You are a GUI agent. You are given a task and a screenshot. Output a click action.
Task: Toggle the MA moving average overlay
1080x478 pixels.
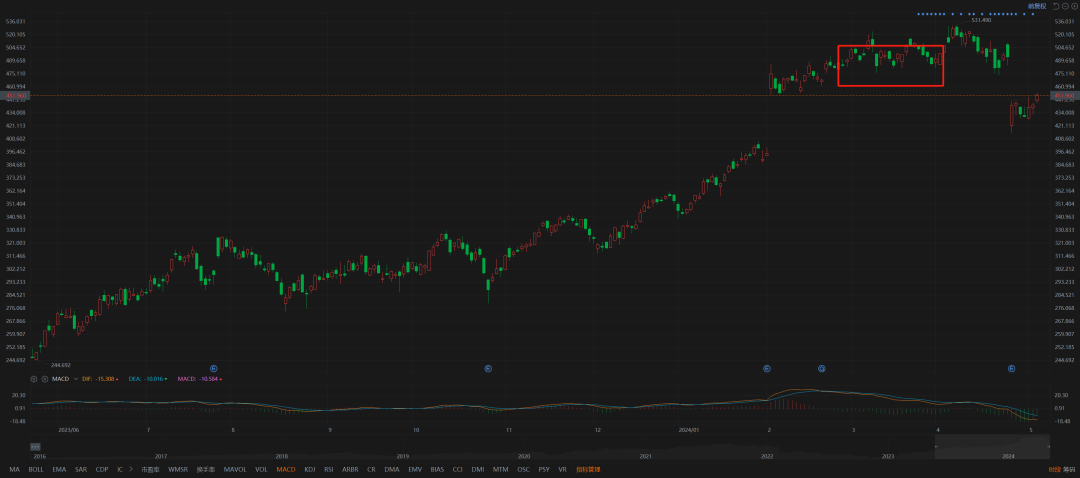pos(14,469)
